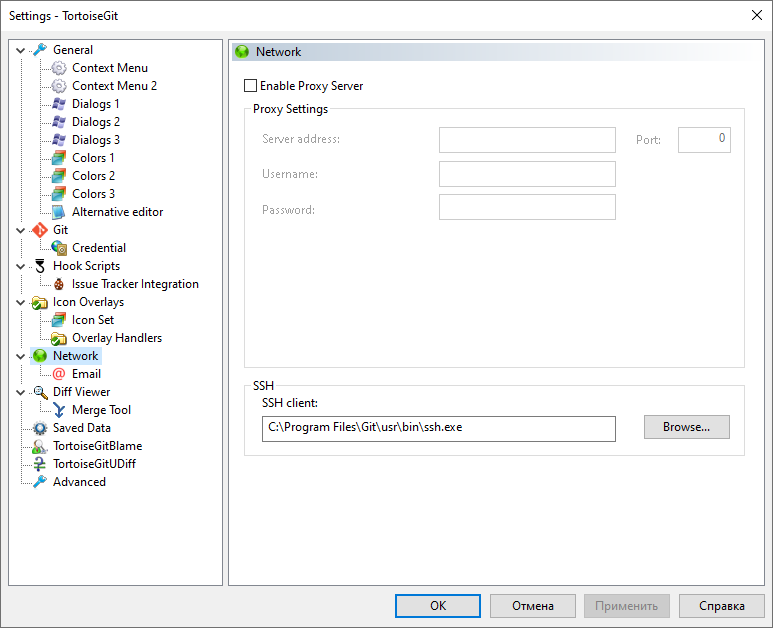
Task: Click the Merge Tool icon
Action: point(59,410)
